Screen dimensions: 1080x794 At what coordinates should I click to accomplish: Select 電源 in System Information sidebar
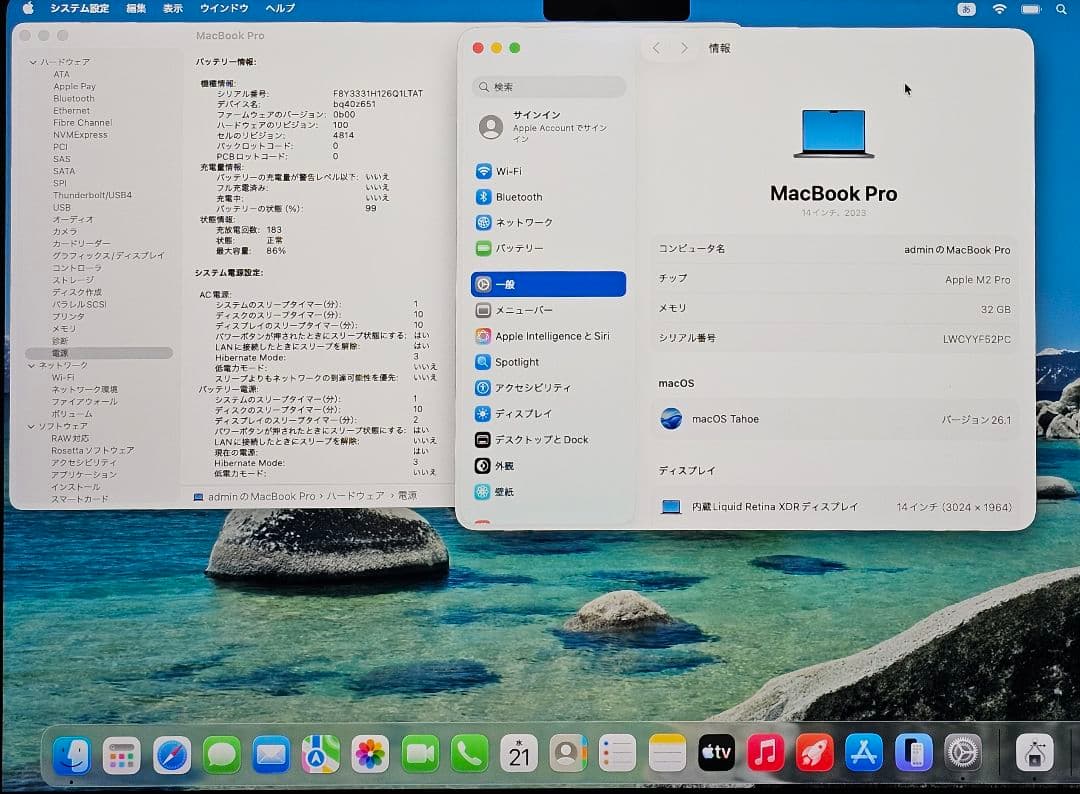(98, 353)
